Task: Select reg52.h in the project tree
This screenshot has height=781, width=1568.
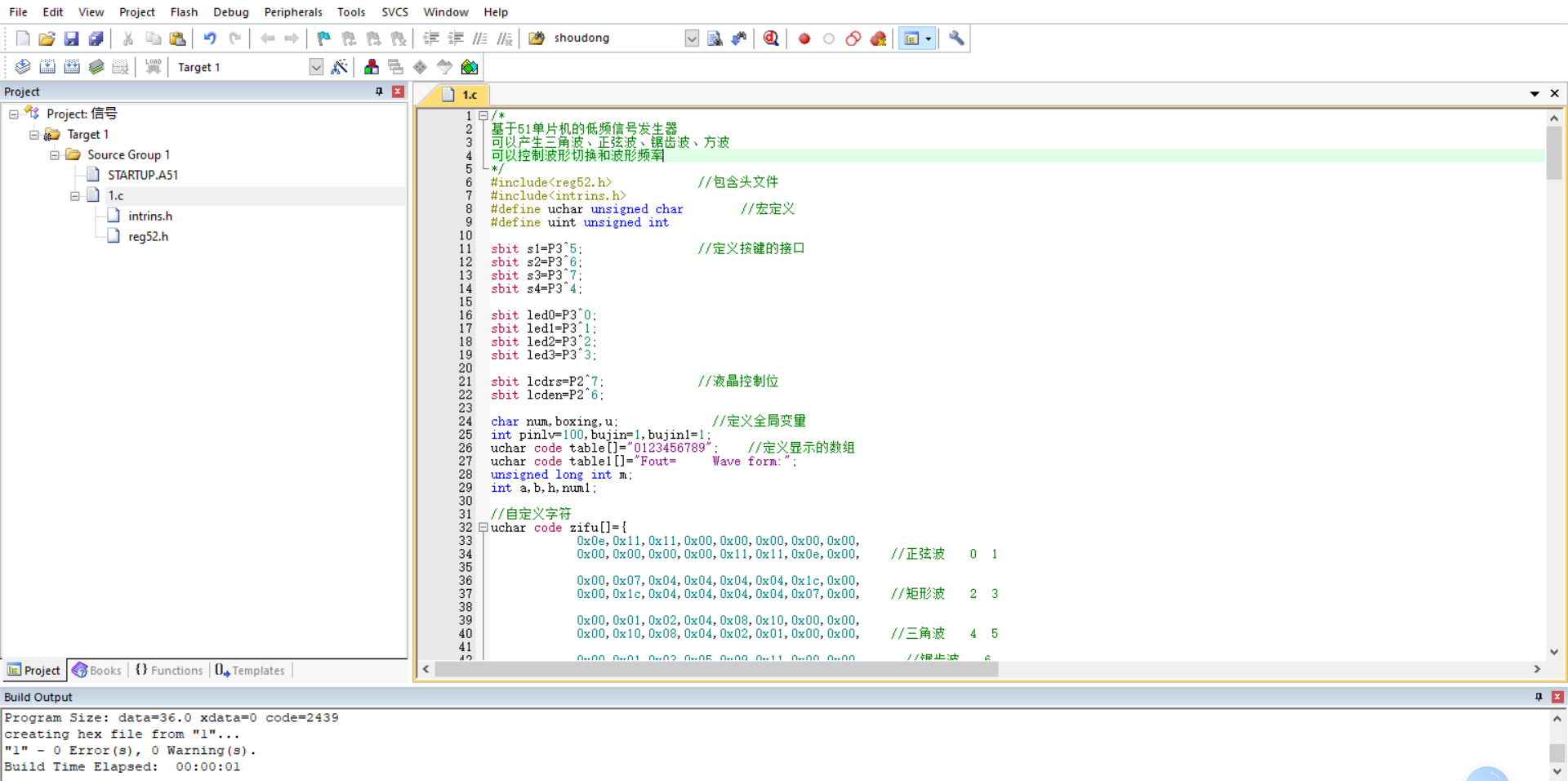Action: [x=148, y=237]
